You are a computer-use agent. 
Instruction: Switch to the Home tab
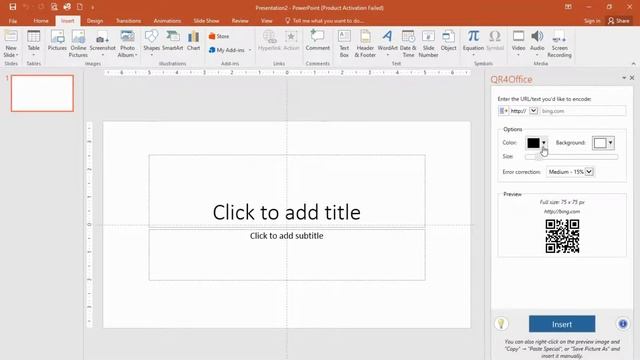pos(41,21)
